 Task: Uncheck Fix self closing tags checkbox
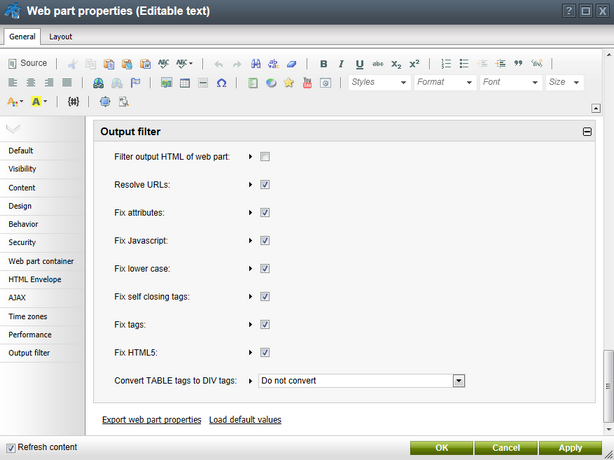pyautogui.click(x=265, y=296)
